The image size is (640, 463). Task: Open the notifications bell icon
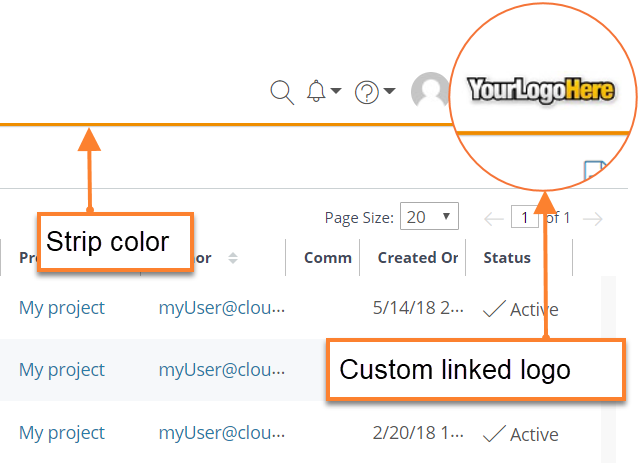(x=316, y=91)
